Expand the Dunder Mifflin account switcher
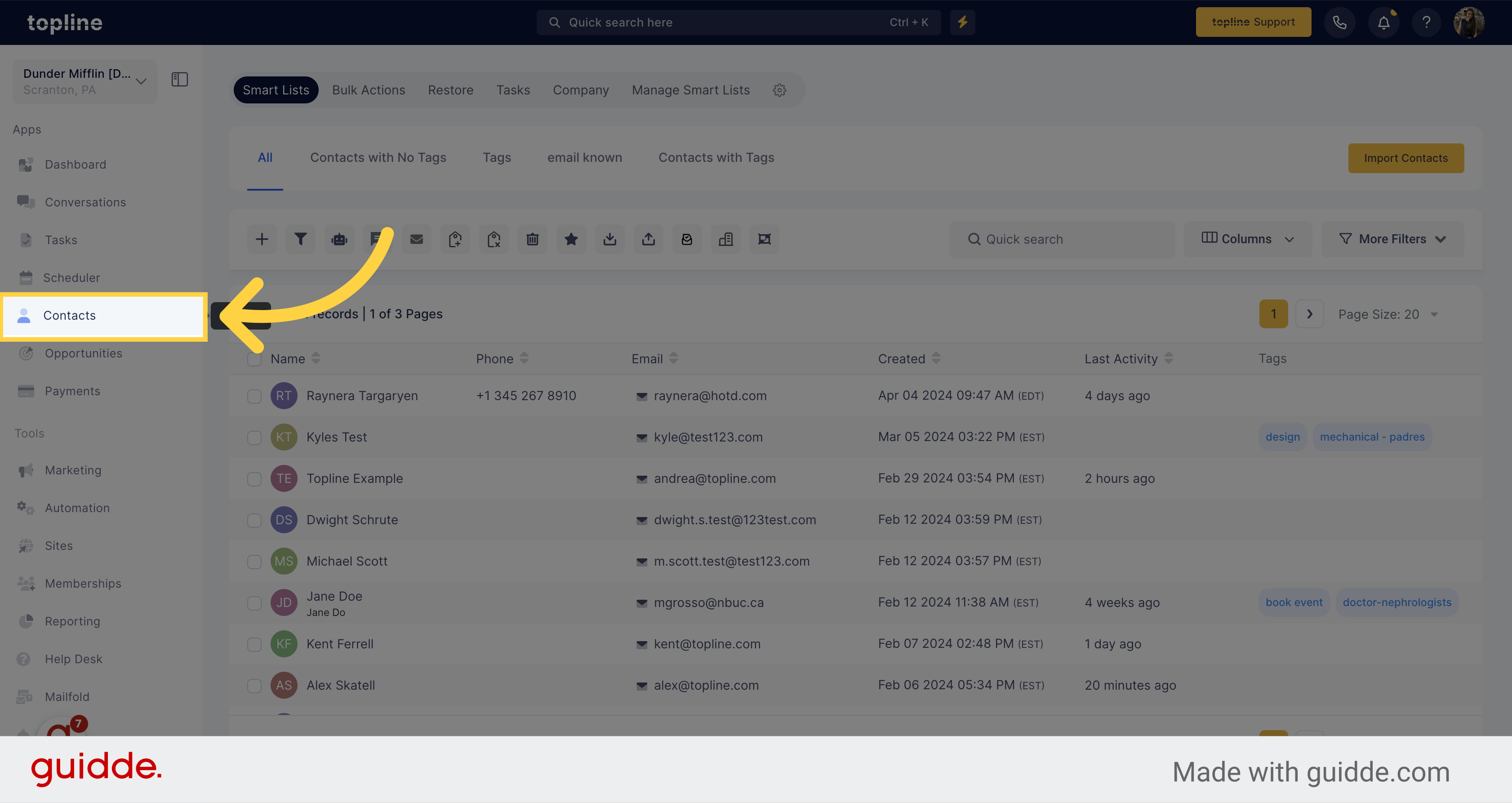This screenshot has width=1512, height=803. point(84,81)
